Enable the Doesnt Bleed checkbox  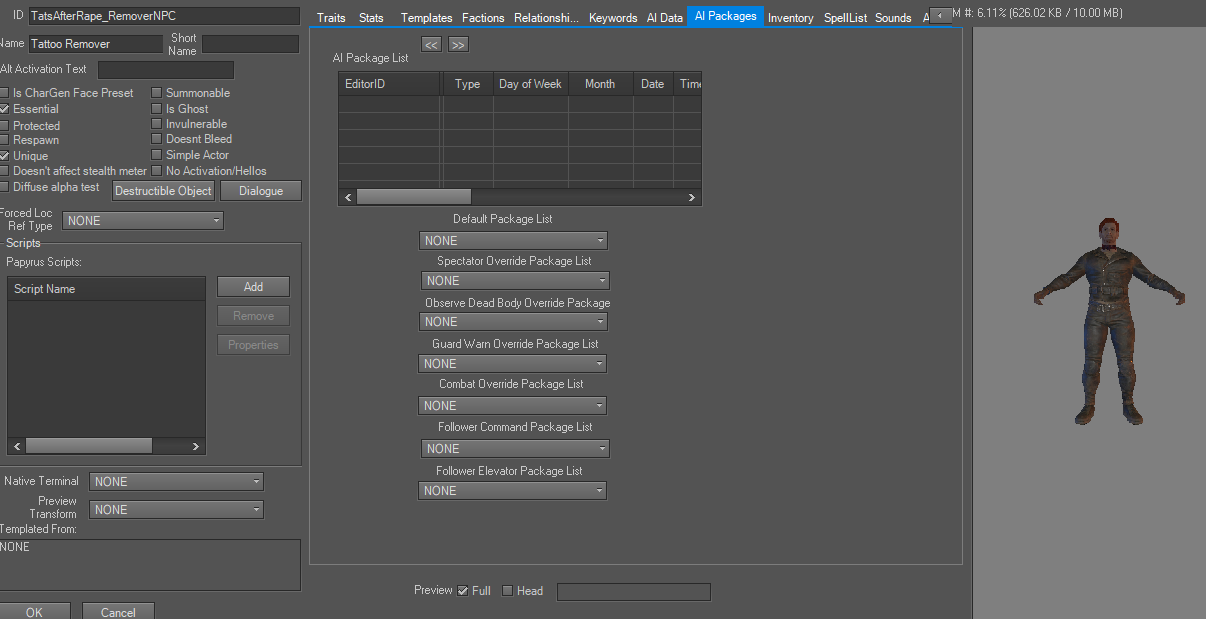(157, 139)
